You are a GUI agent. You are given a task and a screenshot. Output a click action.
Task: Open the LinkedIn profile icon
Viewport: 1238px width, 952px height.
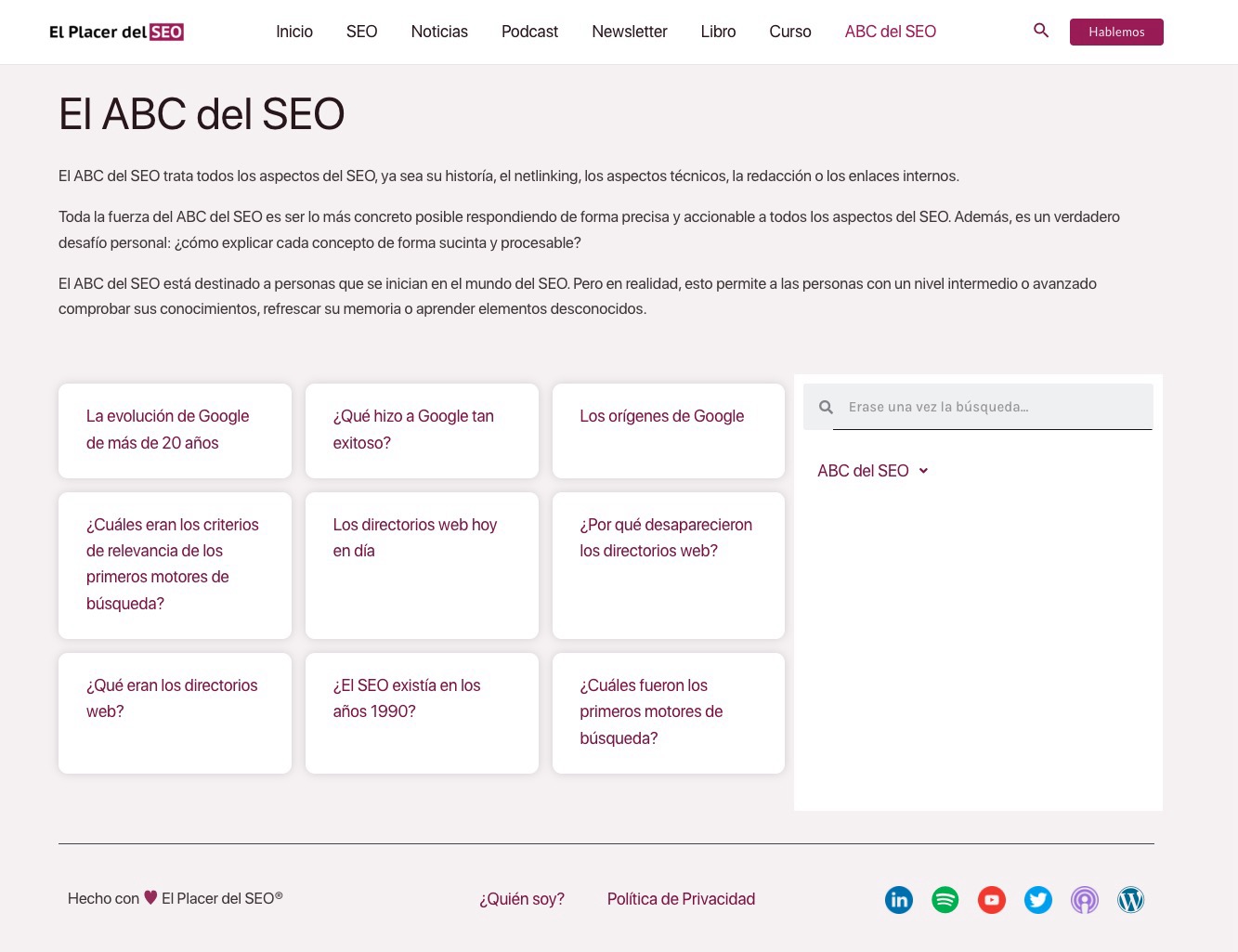coord(898,899)
